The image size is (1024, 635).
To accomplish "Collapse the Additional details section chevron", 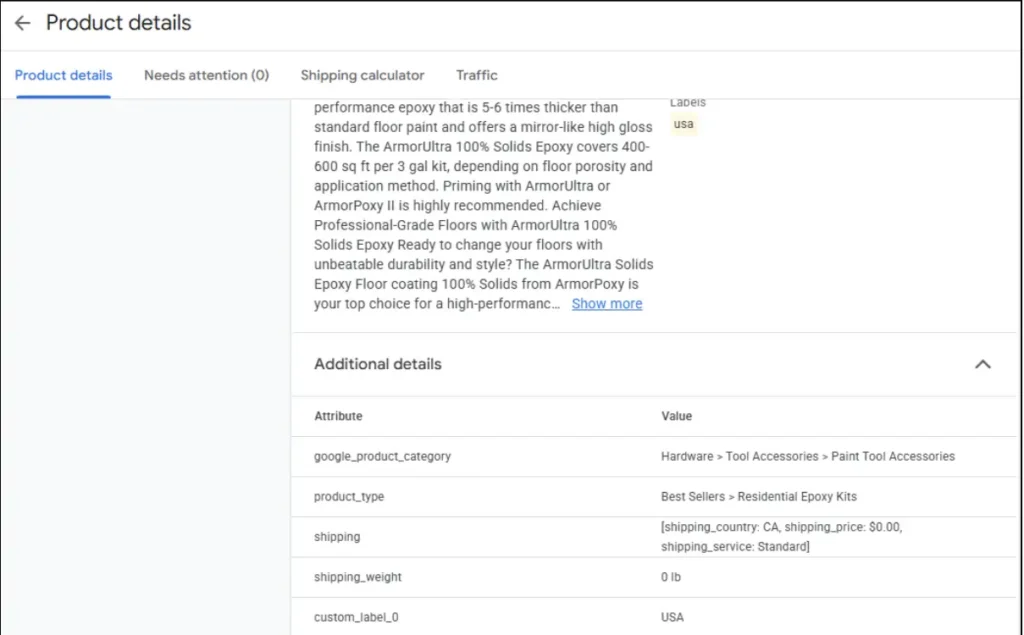I will 982,365.
